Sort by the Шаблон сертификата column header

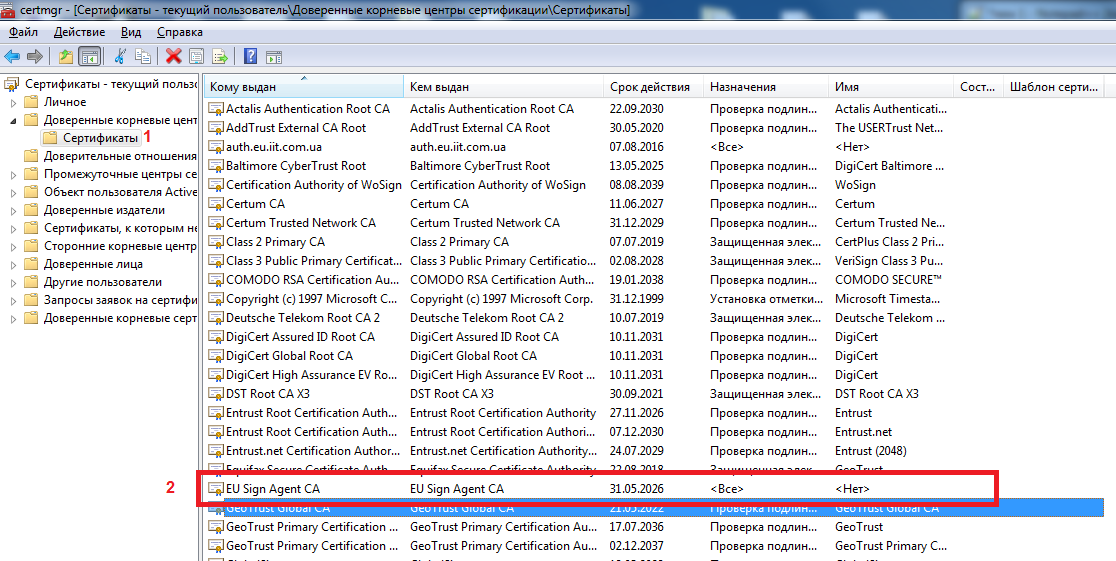(x=1053, y=87)
